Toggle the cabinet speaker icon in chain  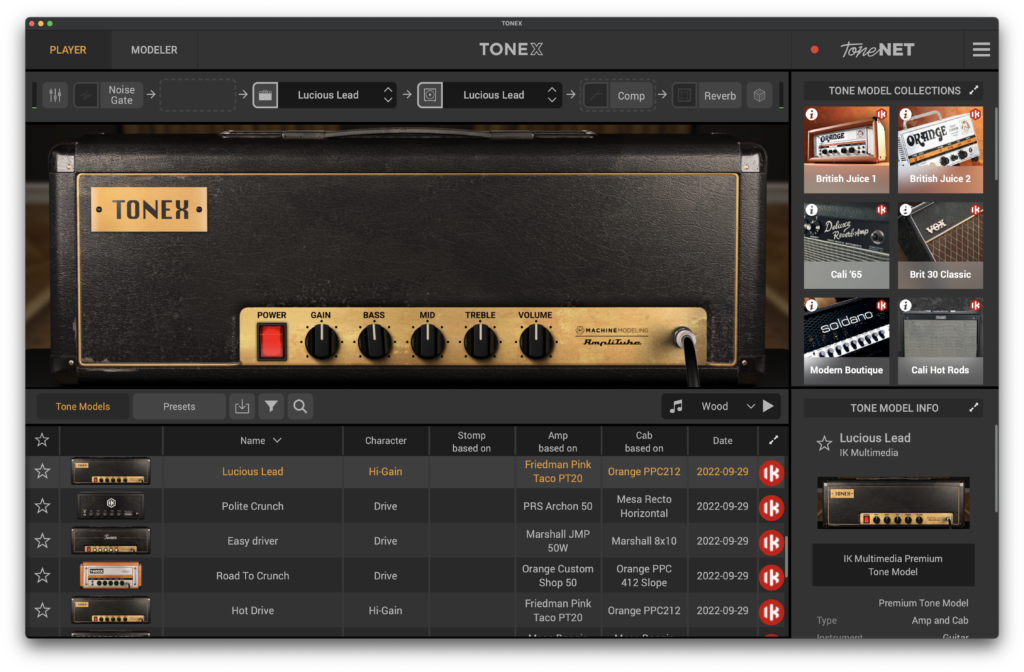(430, 95)
